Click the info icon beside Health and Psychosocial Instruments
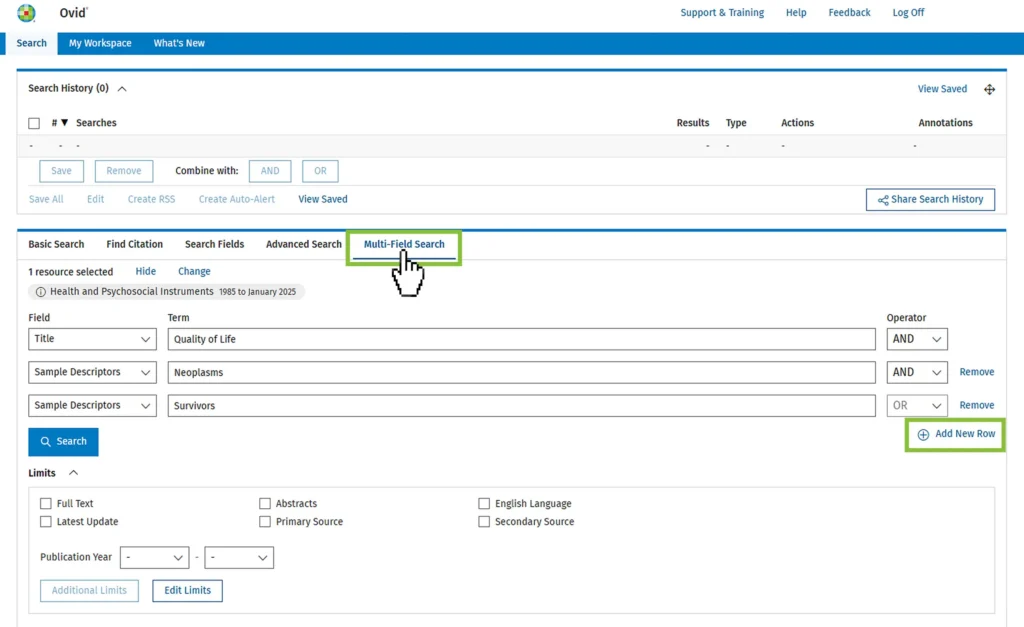The height and width of the screenshot is (627, 1024). coord(40,292)
